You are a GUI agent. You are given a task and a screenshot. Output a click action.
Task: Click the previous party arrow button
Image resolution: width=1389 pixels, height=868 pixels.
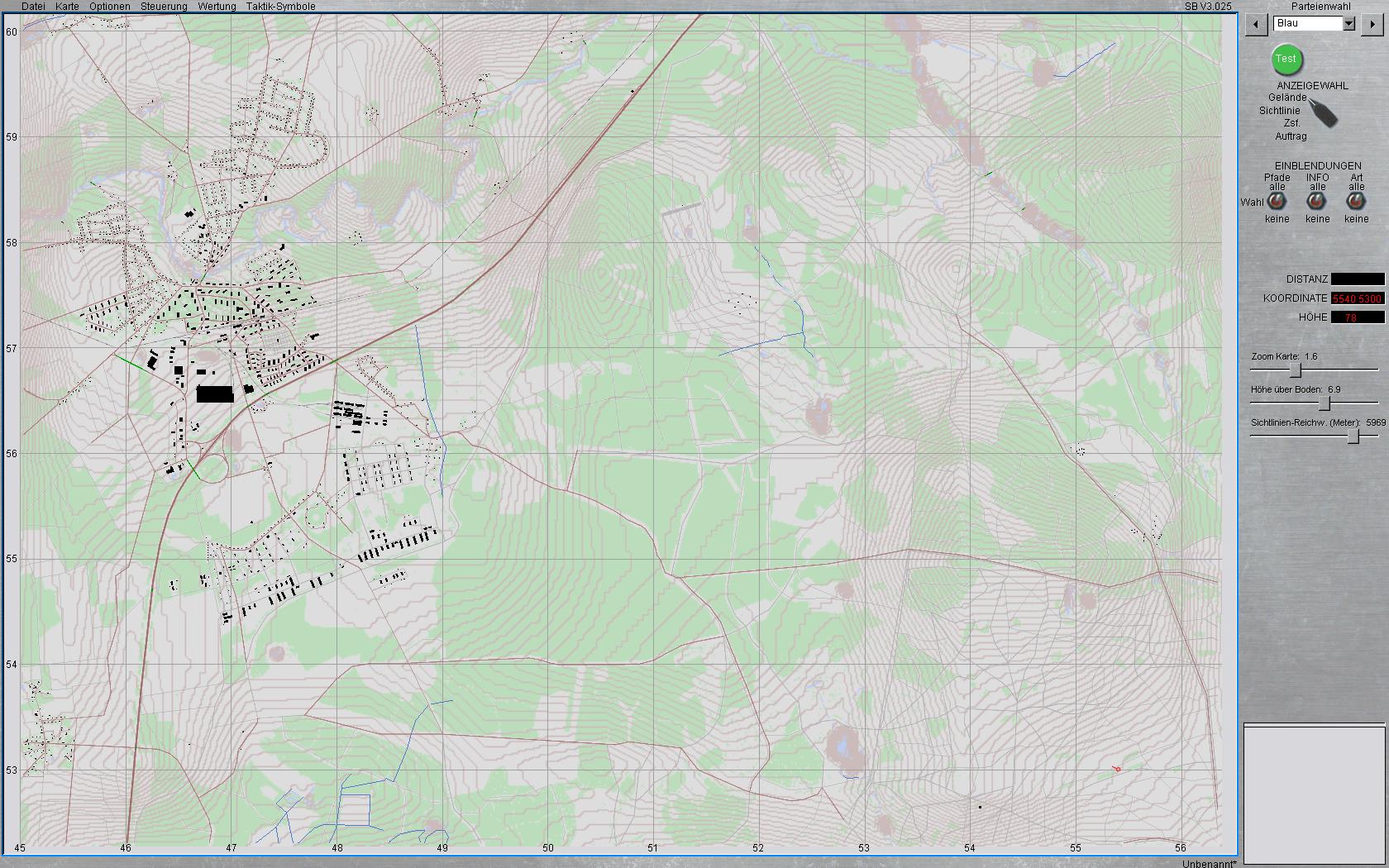[1257, 25]
